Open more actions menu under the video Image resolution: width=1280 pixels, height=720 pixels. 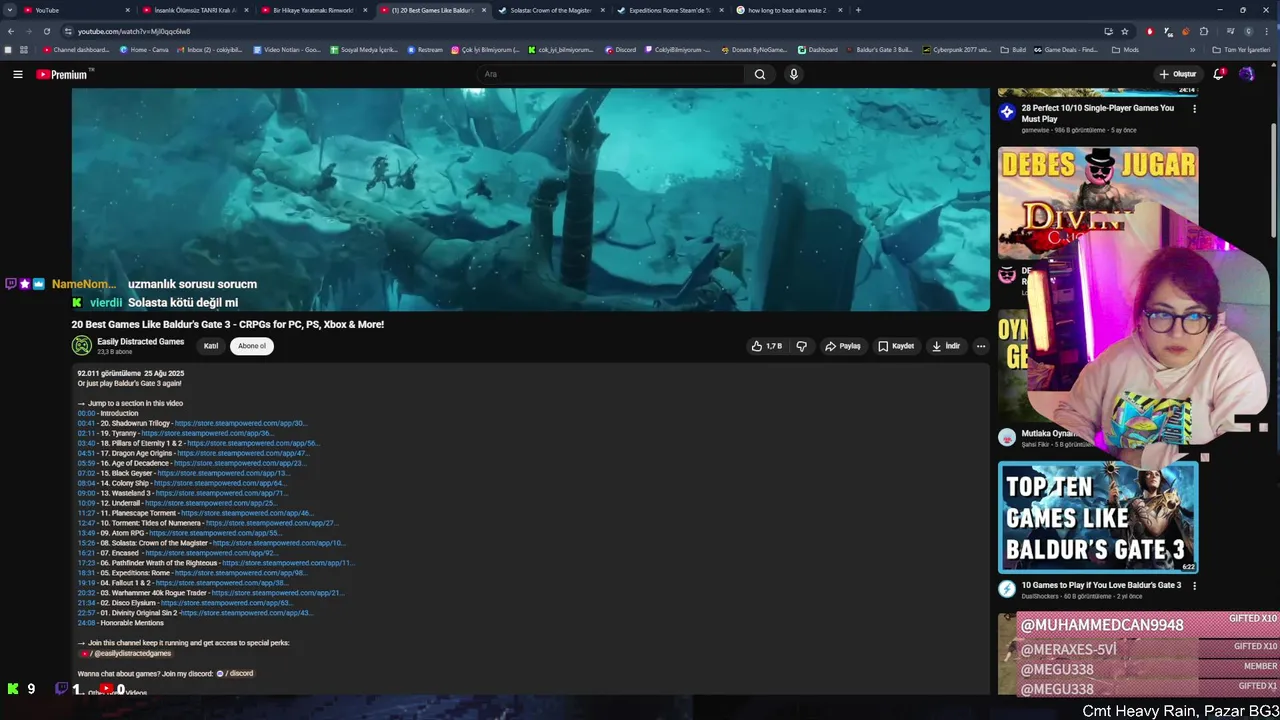pos(981,346)
